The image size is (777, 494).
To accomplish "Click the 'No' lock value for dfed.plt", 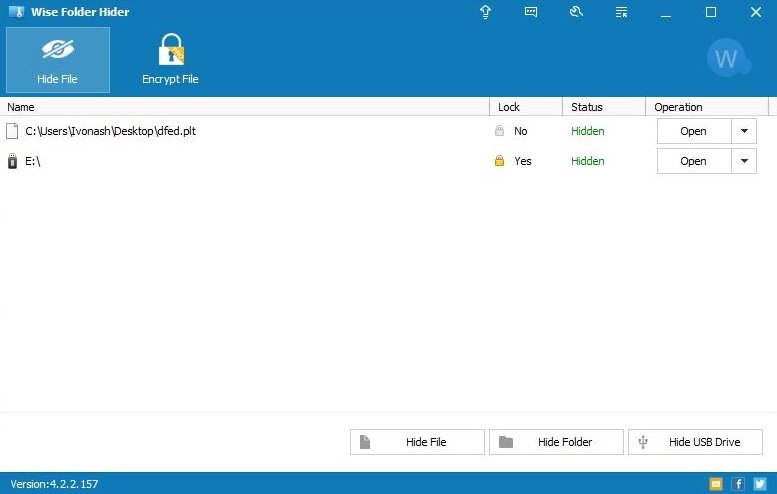I will pyautogui.click(x=520, y=131).
